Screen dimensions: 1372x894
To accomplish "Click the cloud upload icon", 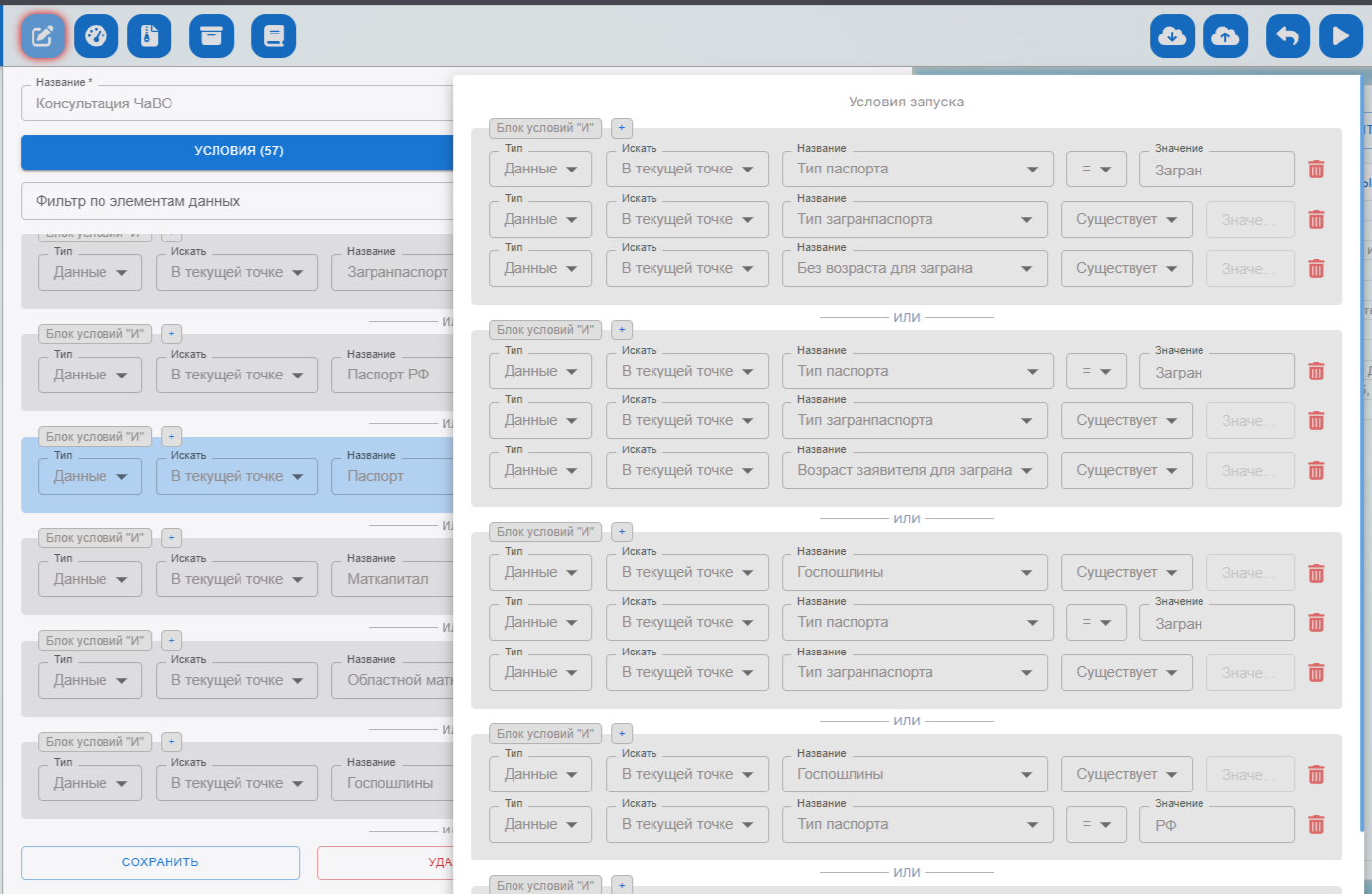I will pos(1225,36).
